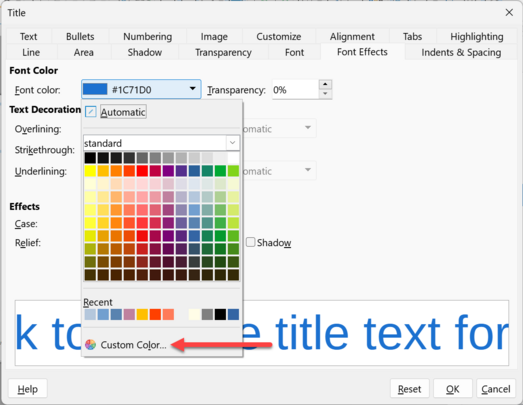Click the Help button
The width and height of the screenshot is (523, 405).
click(28, 389)
